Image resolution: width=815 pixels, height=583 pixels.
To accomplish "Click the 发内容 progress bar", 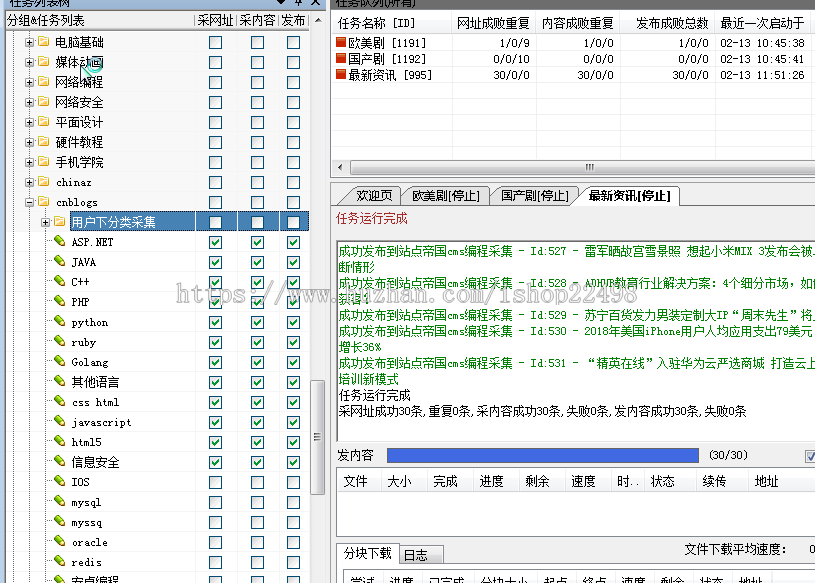I will tap(543, 455).
